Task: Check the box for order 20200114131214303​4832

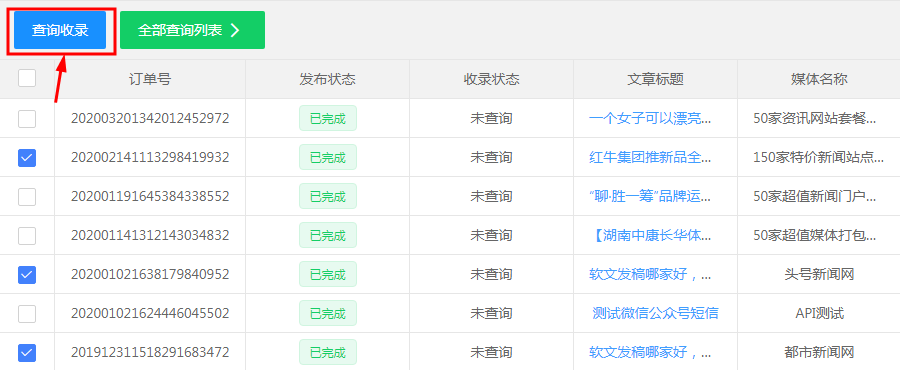Action: [27, 236]
